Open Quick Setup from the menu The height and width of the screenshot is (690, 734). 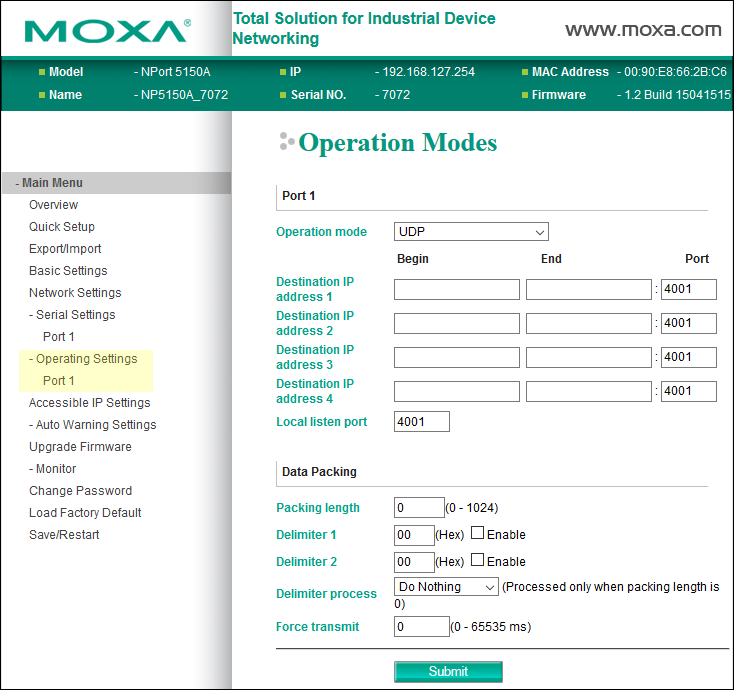pos(62,227)
